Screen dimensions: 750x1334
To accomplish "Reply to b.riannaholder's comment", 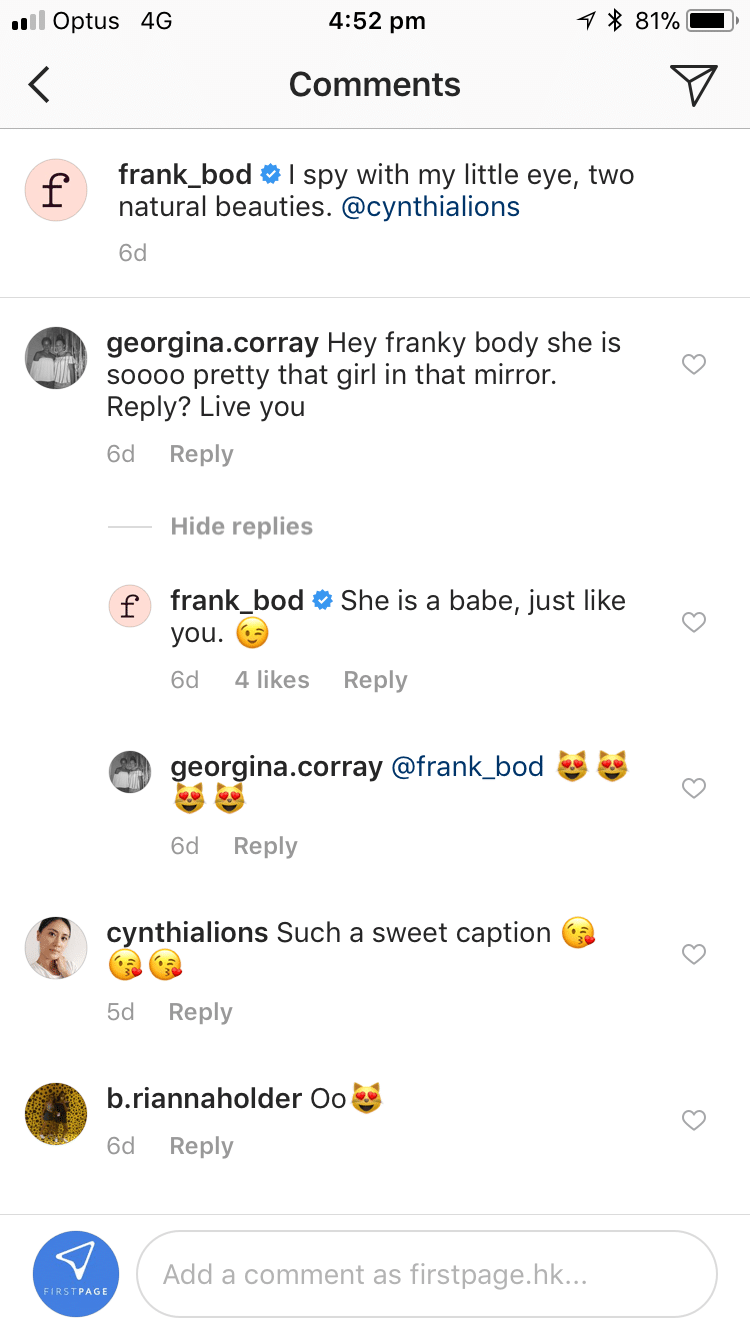I will click(201, 1146).
